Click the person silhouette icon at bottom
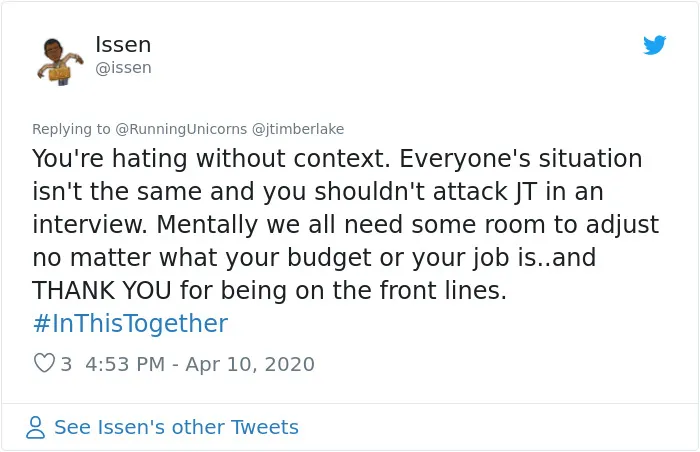This screenshot has width=700, height=452. click(x=35, y=427)
